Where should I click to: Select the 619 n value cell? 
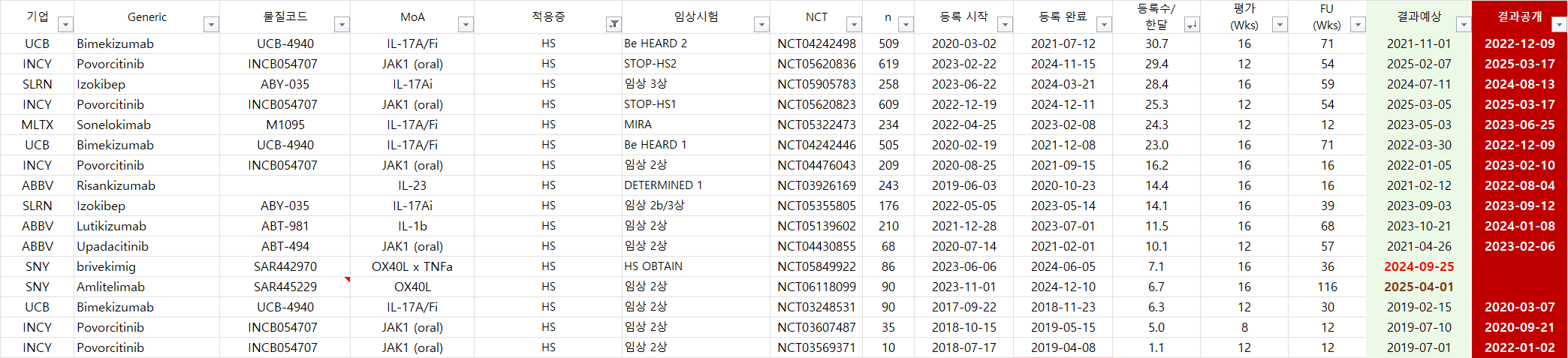[888, 64]
